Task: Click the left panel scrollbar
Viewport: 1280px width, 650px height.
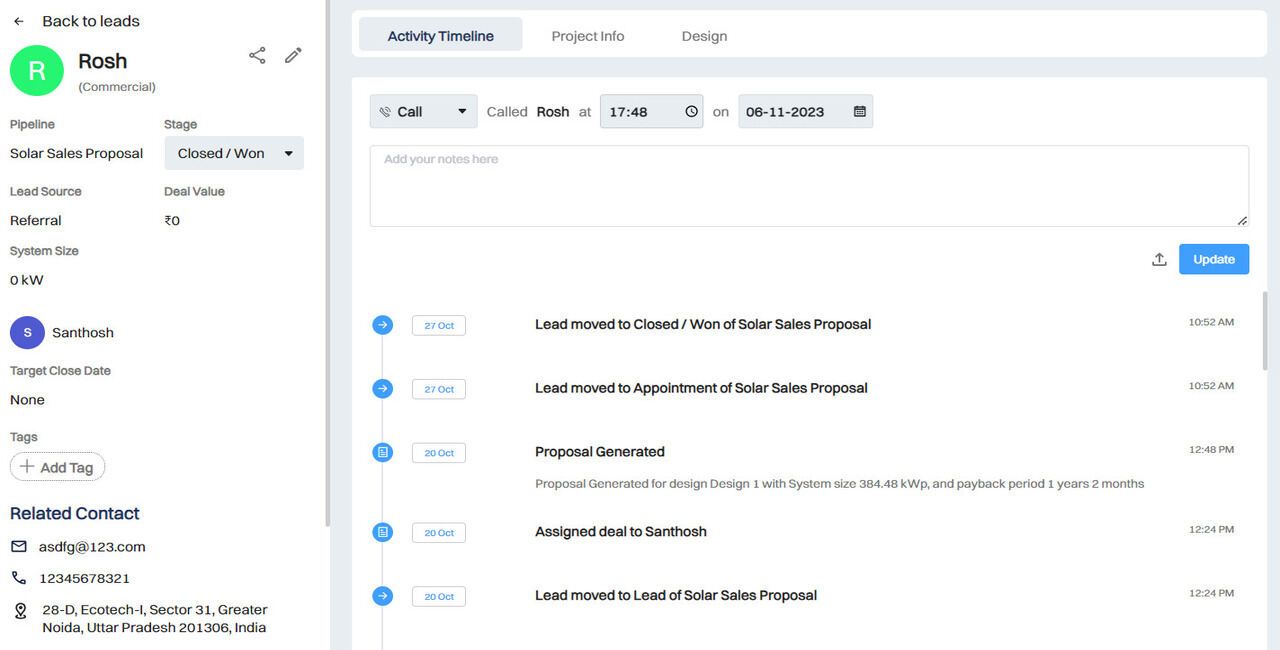Action: tap(327, 262)
